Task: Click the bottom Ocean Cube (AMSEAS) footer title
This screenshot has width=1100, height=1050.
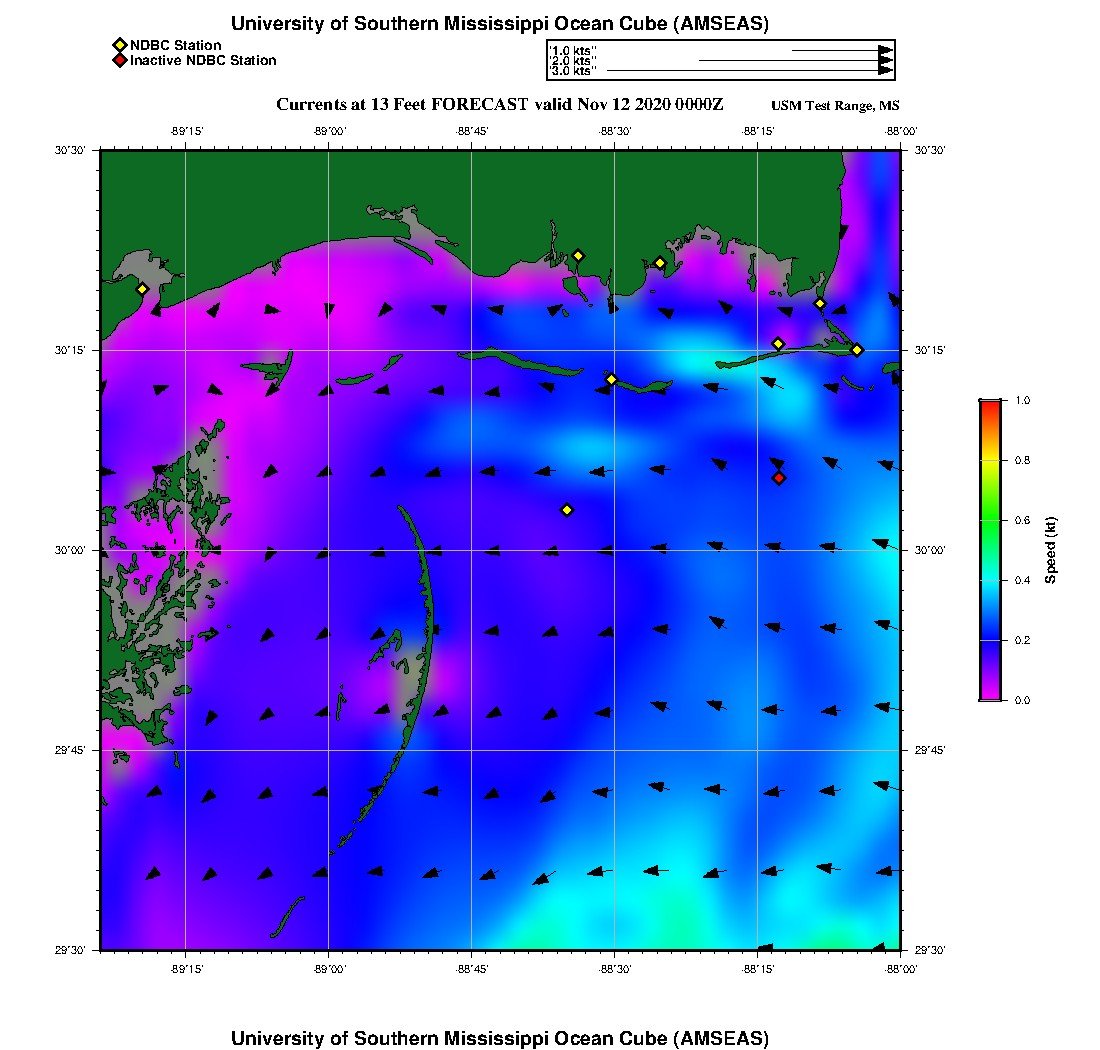Action: pyautogui.click(x=500, y=1038)
